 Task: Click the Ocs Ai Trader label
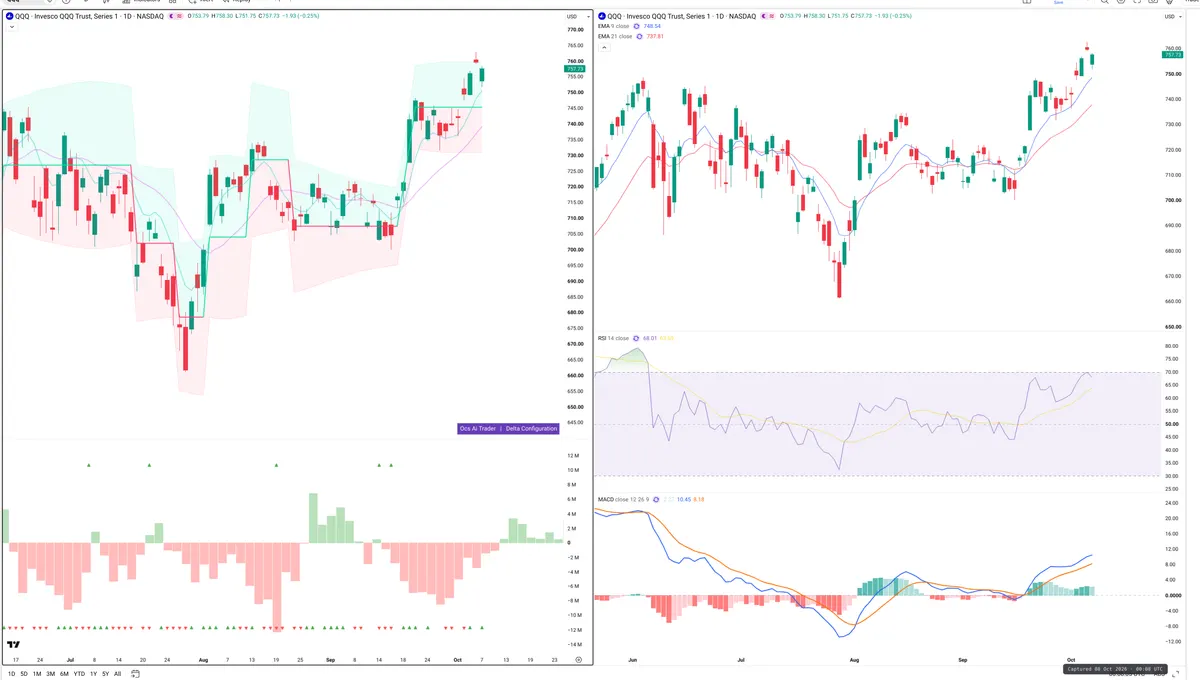[x=478, y=428]
